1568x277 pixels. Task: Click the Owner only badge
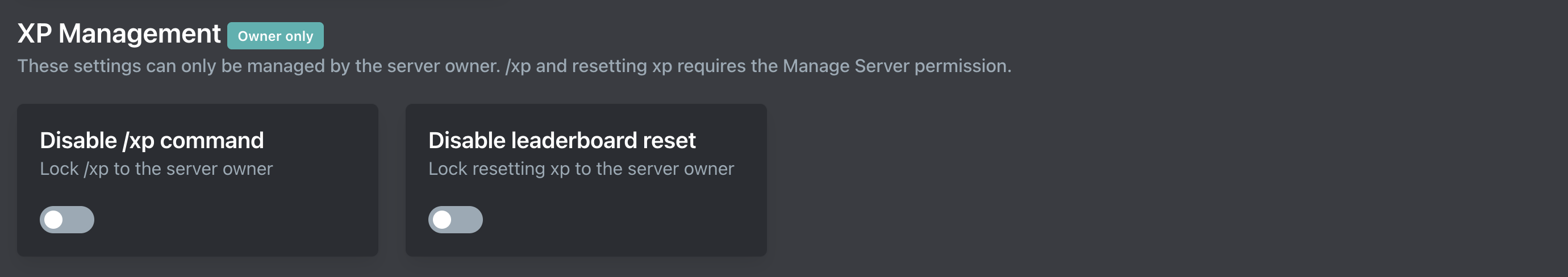pyautogui.click(x=275, y=36)
